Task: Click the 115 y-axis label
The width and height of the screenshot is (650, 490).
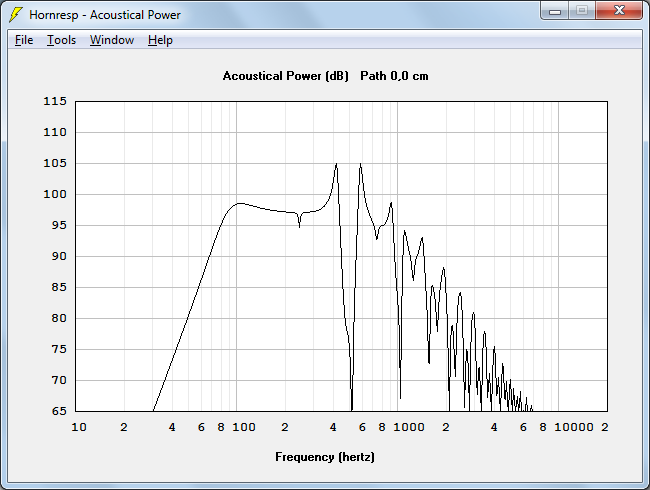Action: [x=55, y=101]
